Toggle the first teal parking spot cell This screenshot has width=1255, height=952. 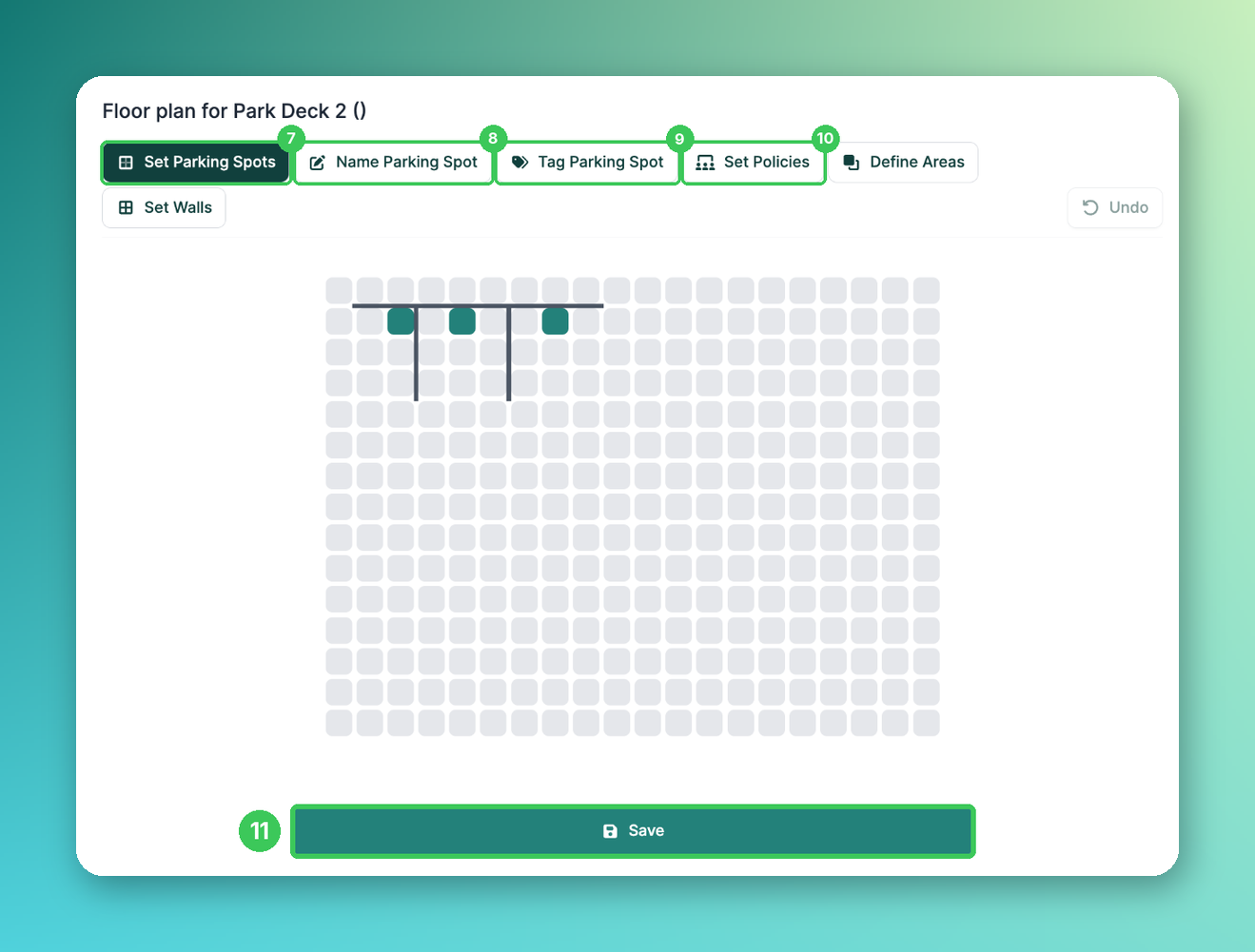[x=401, y=321]
